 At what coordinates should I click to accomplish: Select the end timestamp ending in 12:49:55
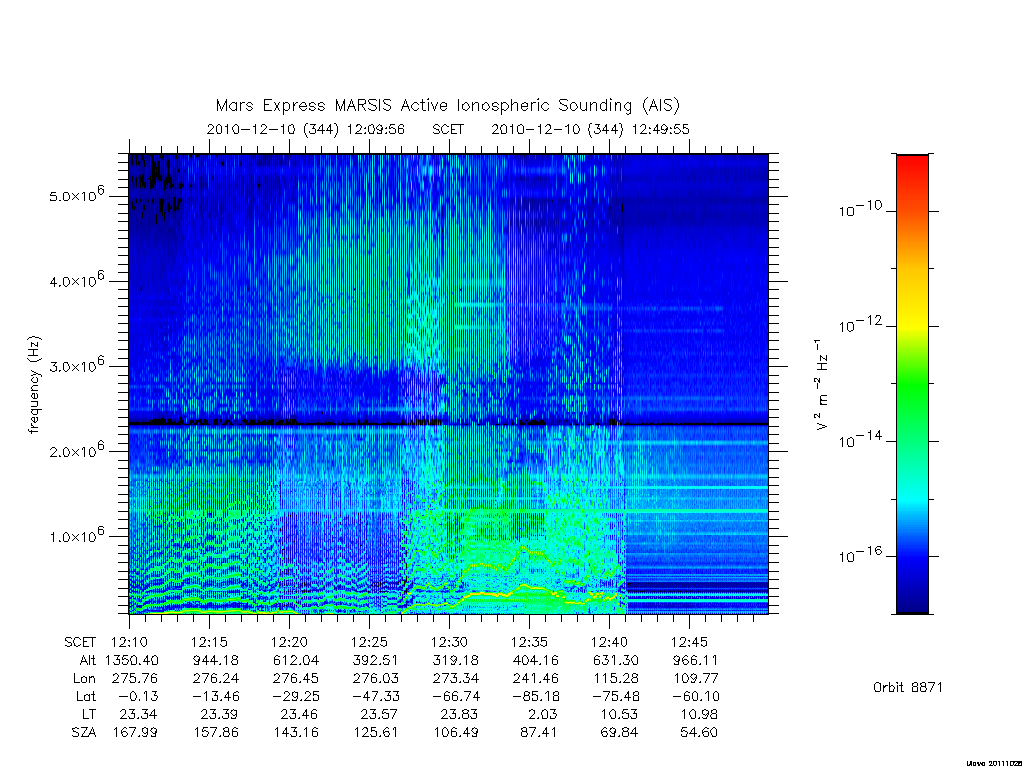[590, 129]
